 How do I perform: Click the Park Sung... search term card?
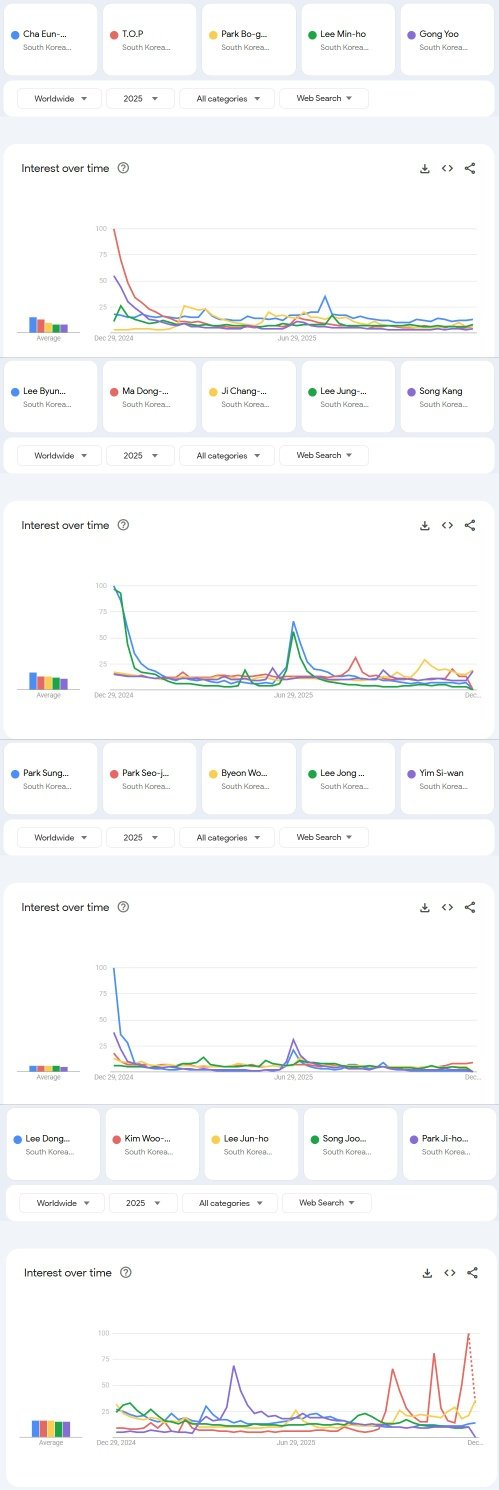50,778
